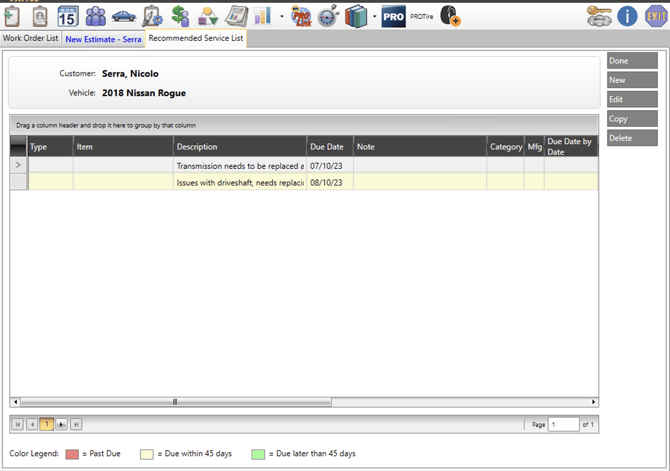Switch to the Work Order List tab
This screenshot has height=471, width=670.
(30, 38)
